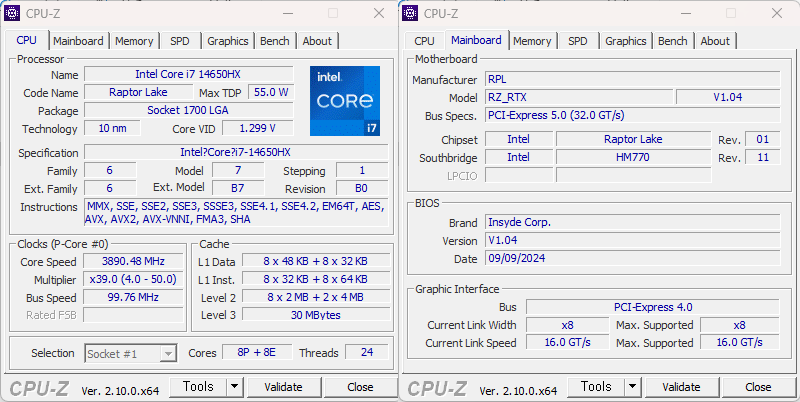Switch to Graphics tab in right window
Viewport: 800px width, 402px height.
click(x=626, y=41)
